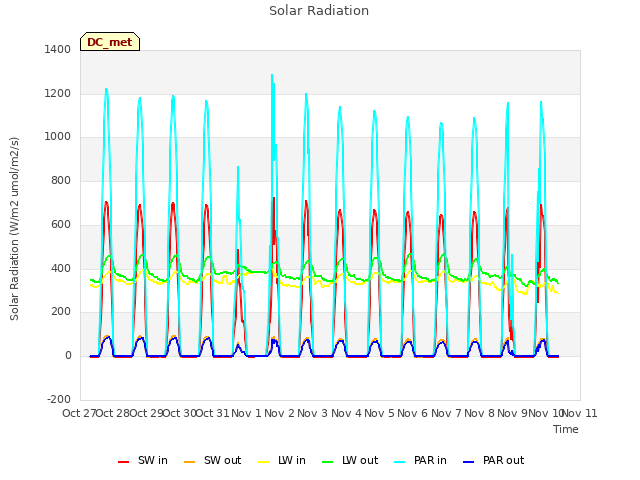This screenshot has height=480, width=640.
Task: Click the Nov 1 x-axis tick label
Action: (246, 413)
